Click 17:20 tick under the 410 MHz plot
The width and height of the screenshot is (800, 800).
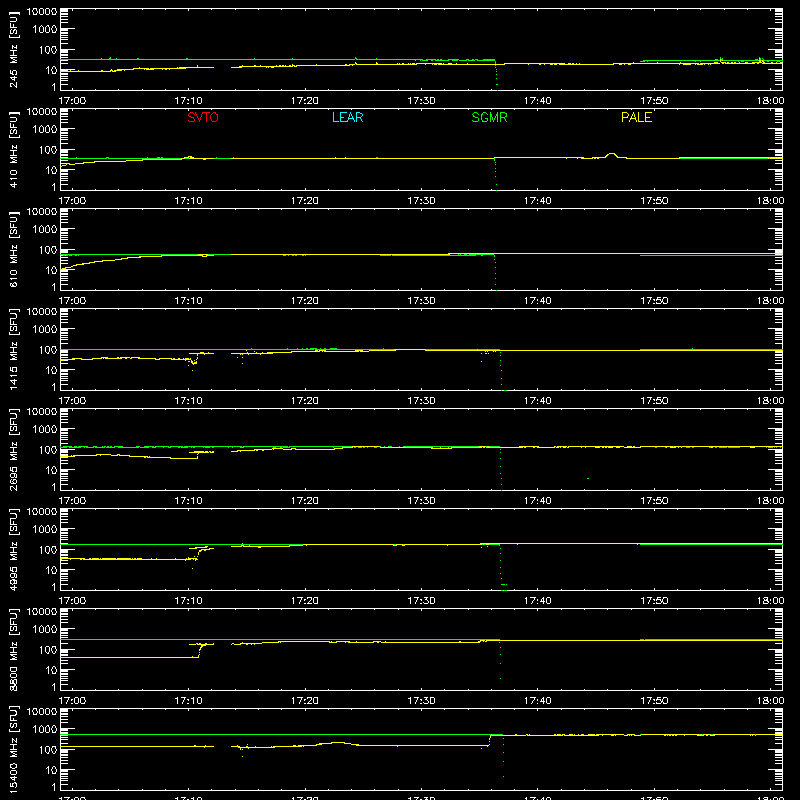coord(305,201)
